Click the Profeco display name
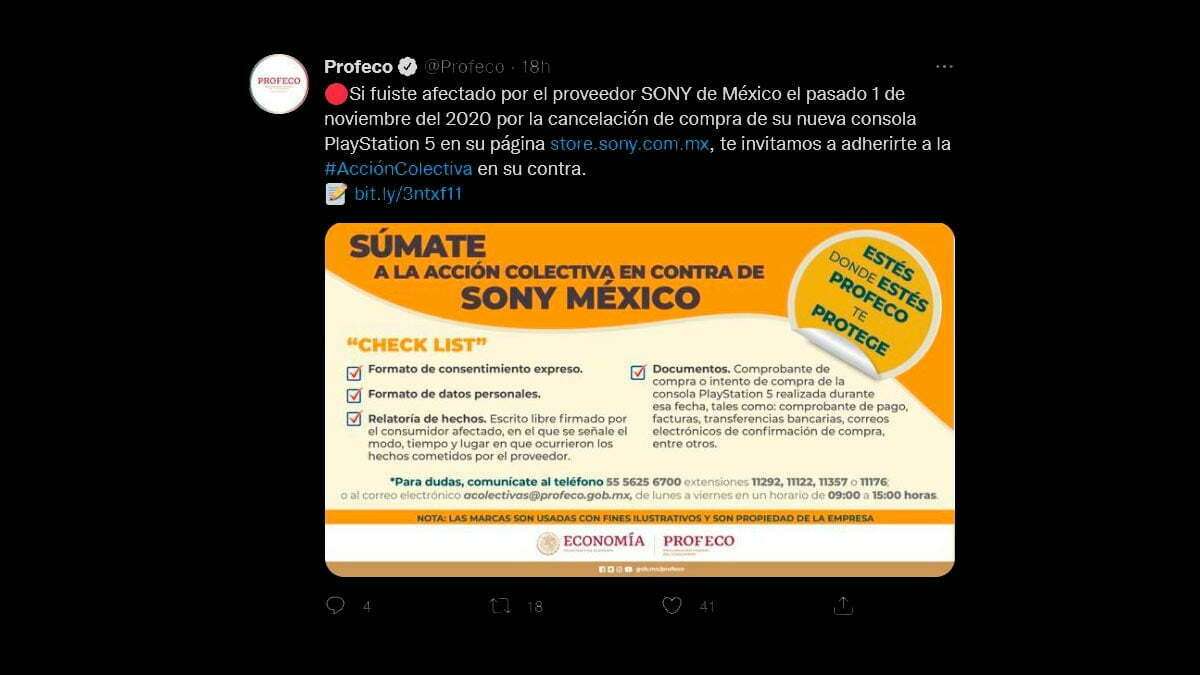1200x675 pixels. click(358, 67)
